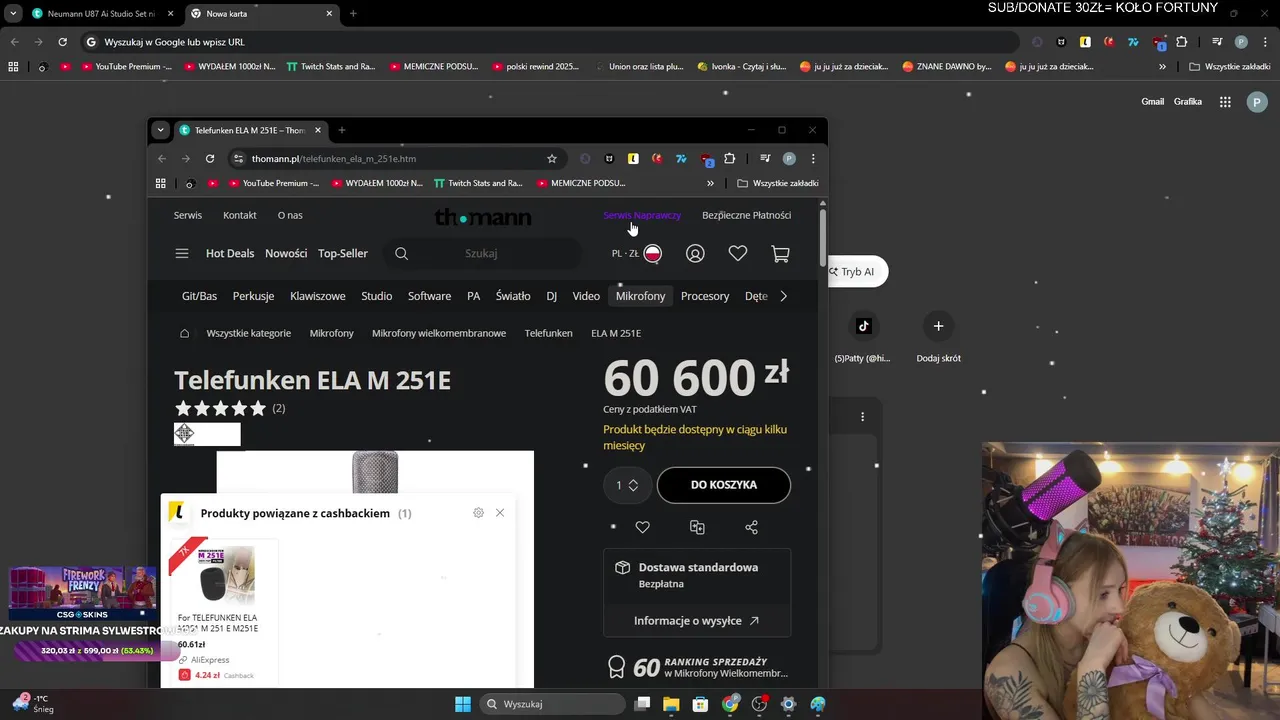Image resolution: width=1280 pixels, height=720 pixels.
Task: Add product to wishlist heart under cart button
Action: pos(643,527)
